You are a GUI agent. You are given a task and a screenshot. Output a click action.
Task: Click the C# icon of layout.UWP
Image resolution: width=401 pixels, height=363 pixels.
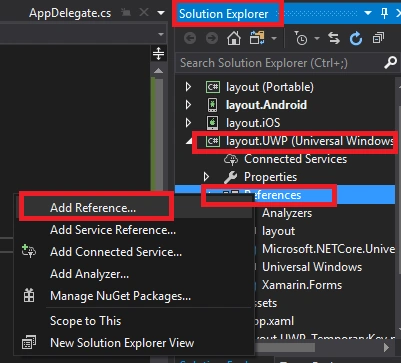(x=213, y=141)
